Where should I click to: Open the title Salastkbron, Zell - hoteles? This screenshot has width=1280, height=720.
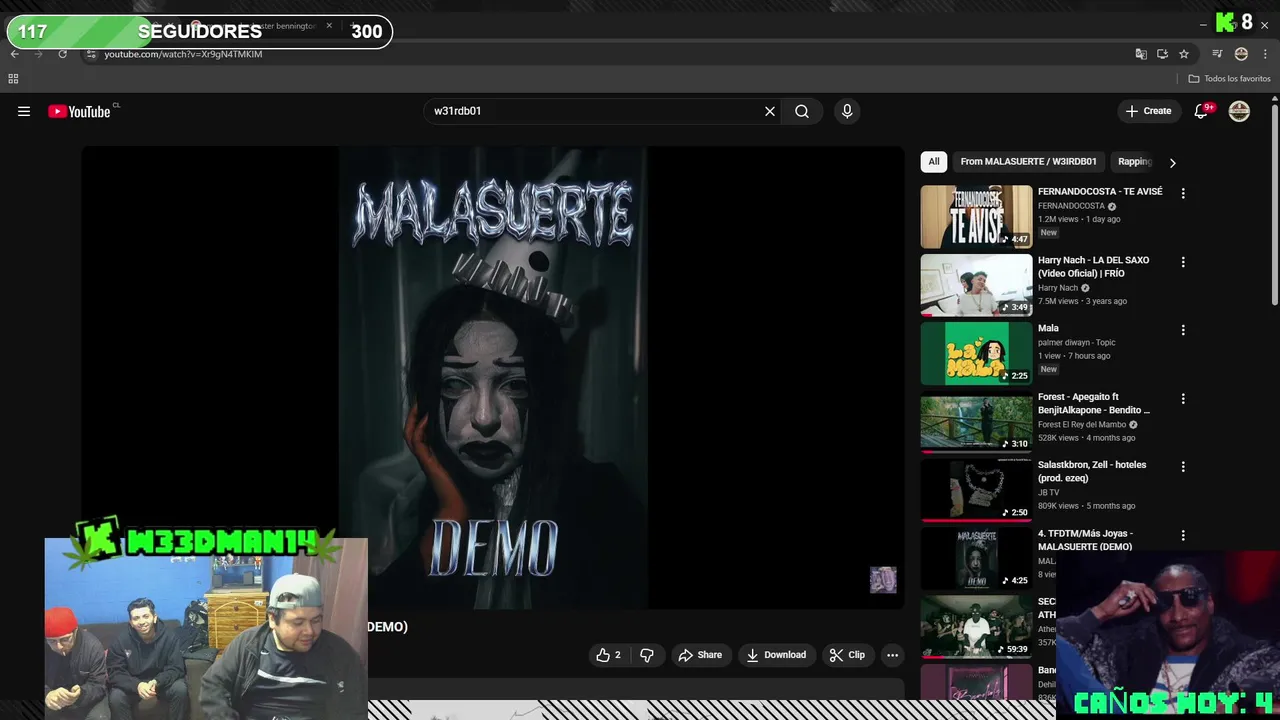(x=1092, y=471)
